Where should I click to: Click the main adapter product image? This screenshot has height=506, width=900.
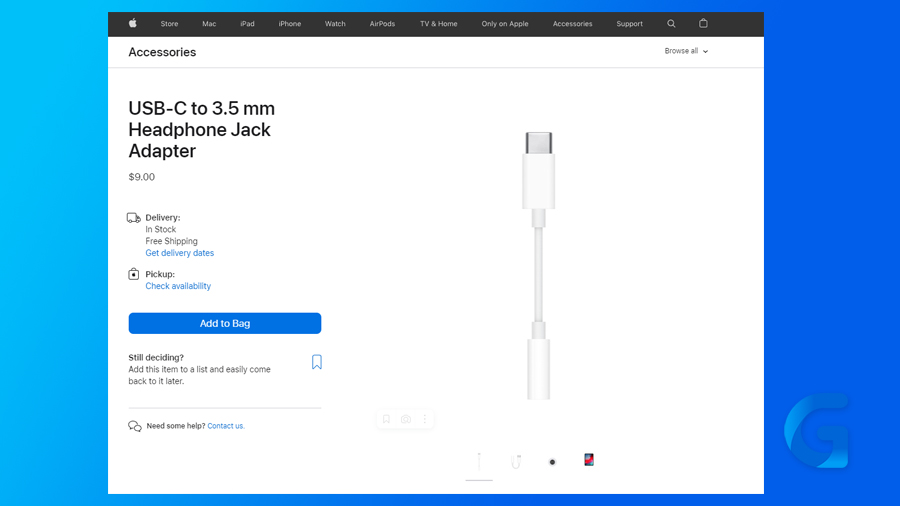(538, 266)
